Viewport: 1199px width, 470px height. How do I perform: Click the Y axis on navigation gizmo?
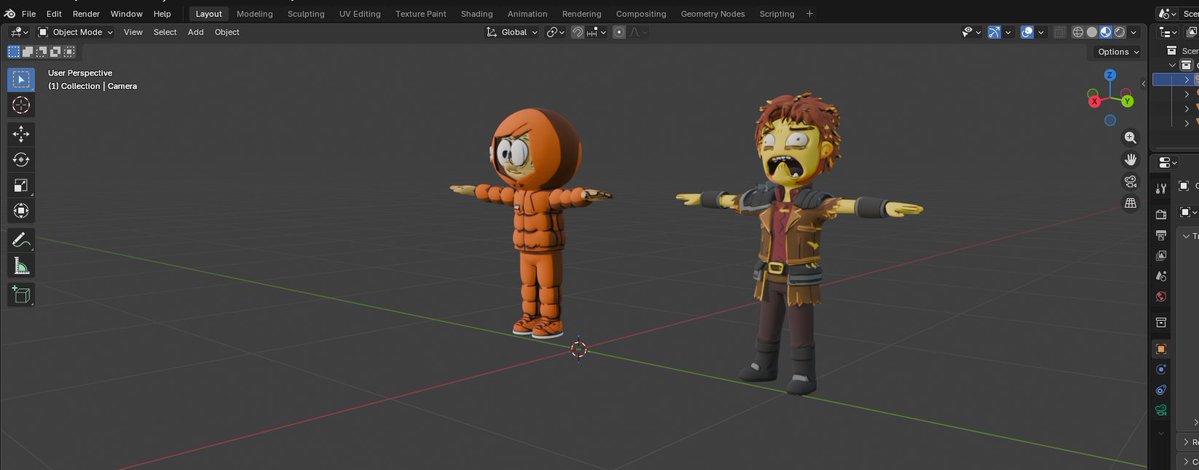coord(1127,101)
